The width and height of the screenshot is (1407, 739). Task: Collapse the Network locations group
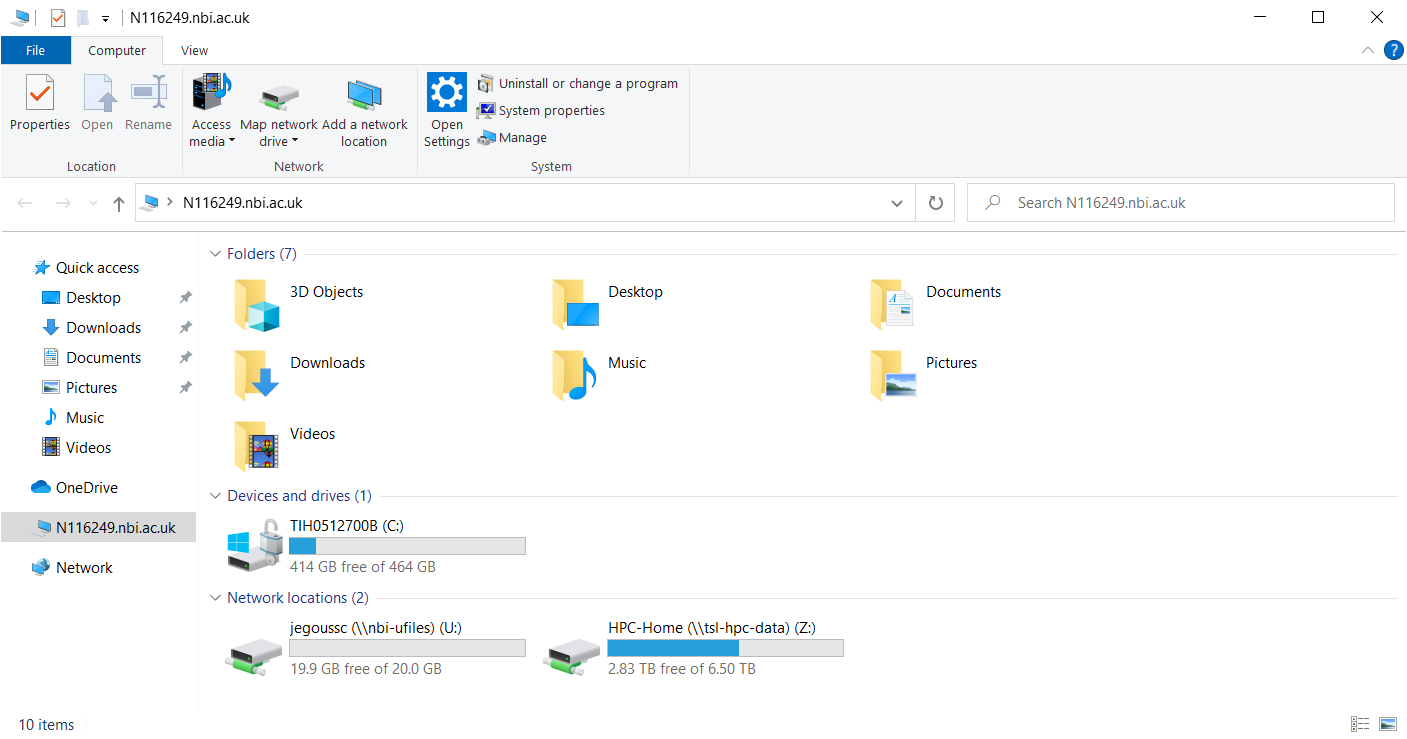tap(215, 598)
